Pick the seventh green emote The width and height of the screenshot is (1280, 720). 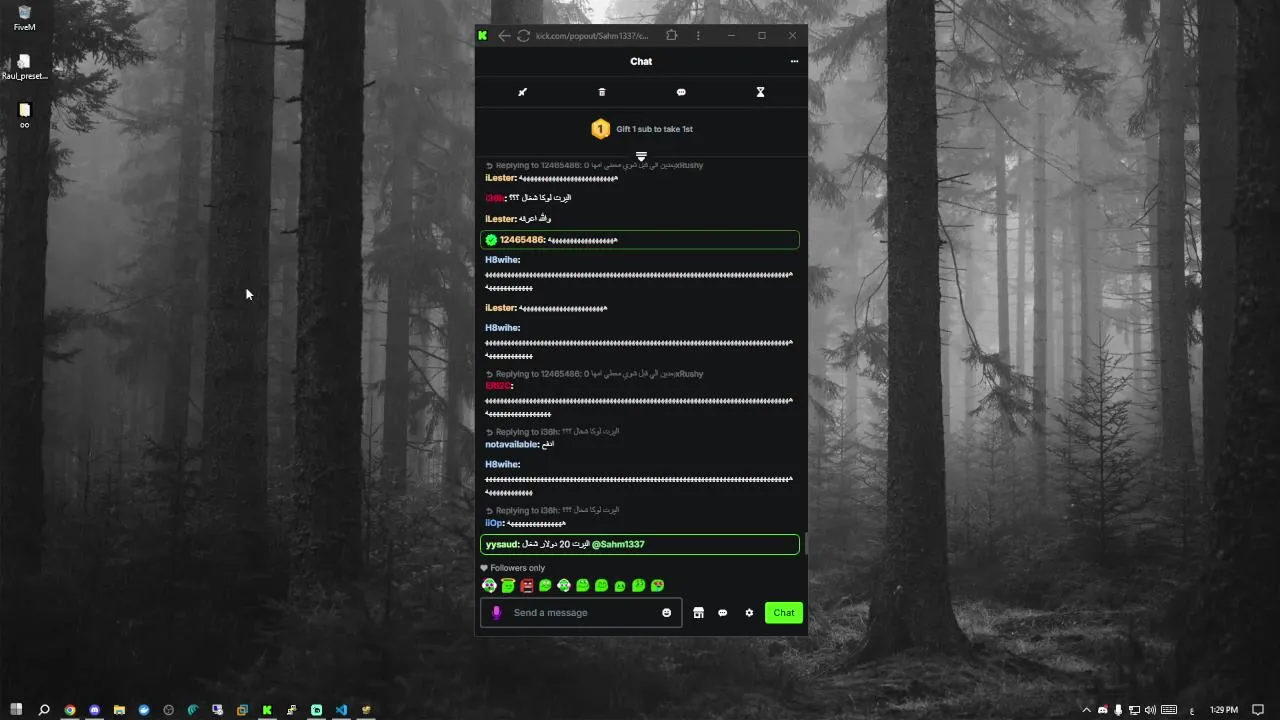point(601,586)
